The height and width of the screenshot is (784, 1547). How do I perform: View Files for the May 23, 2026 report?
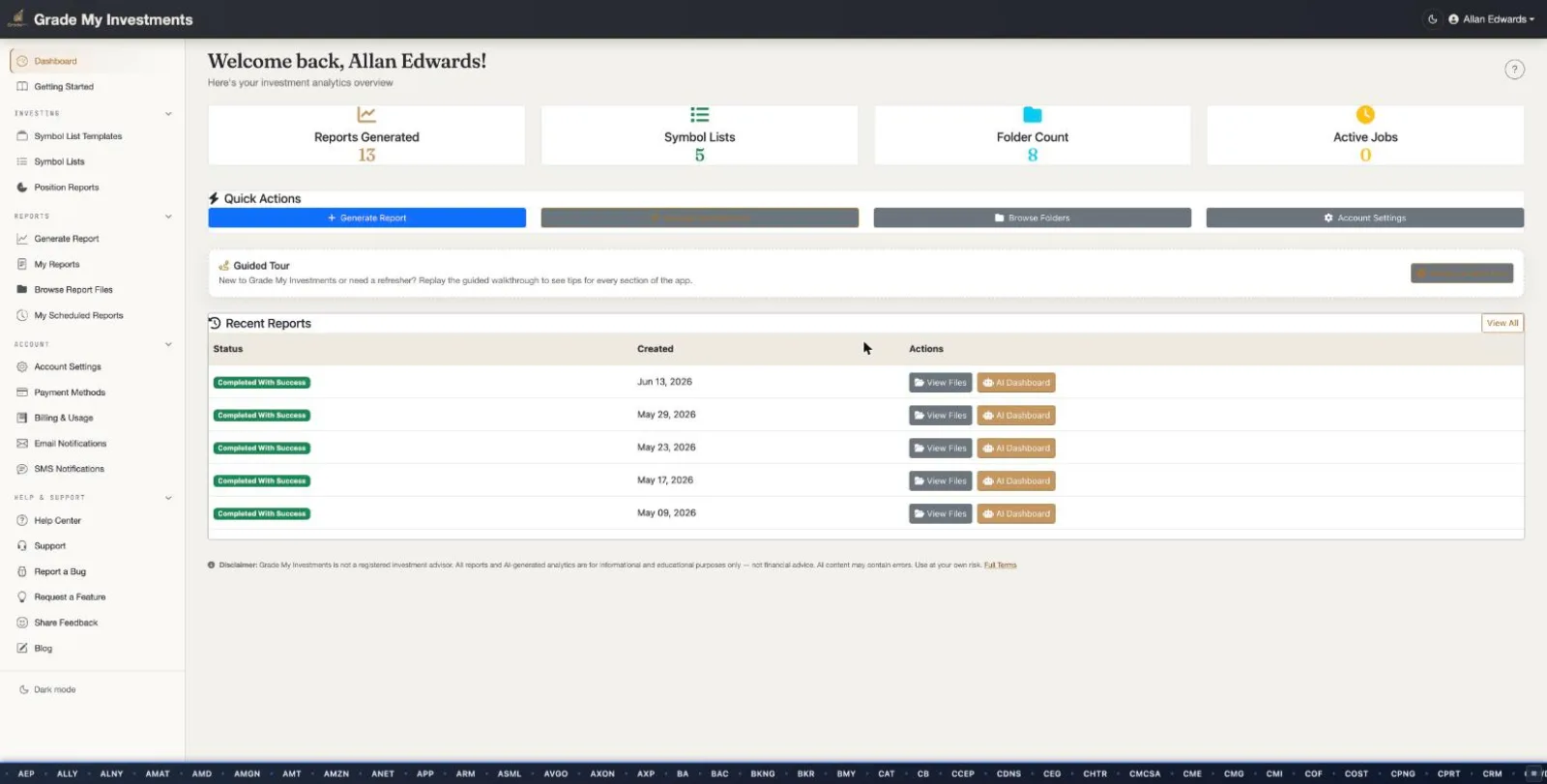[x=940, y=449]
